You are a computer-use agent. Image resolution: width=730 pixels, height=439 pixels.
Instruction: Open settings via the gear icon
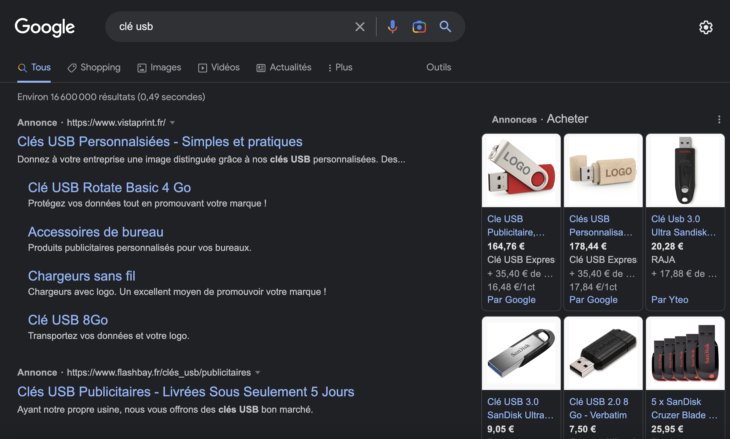(x=706, y=27)
